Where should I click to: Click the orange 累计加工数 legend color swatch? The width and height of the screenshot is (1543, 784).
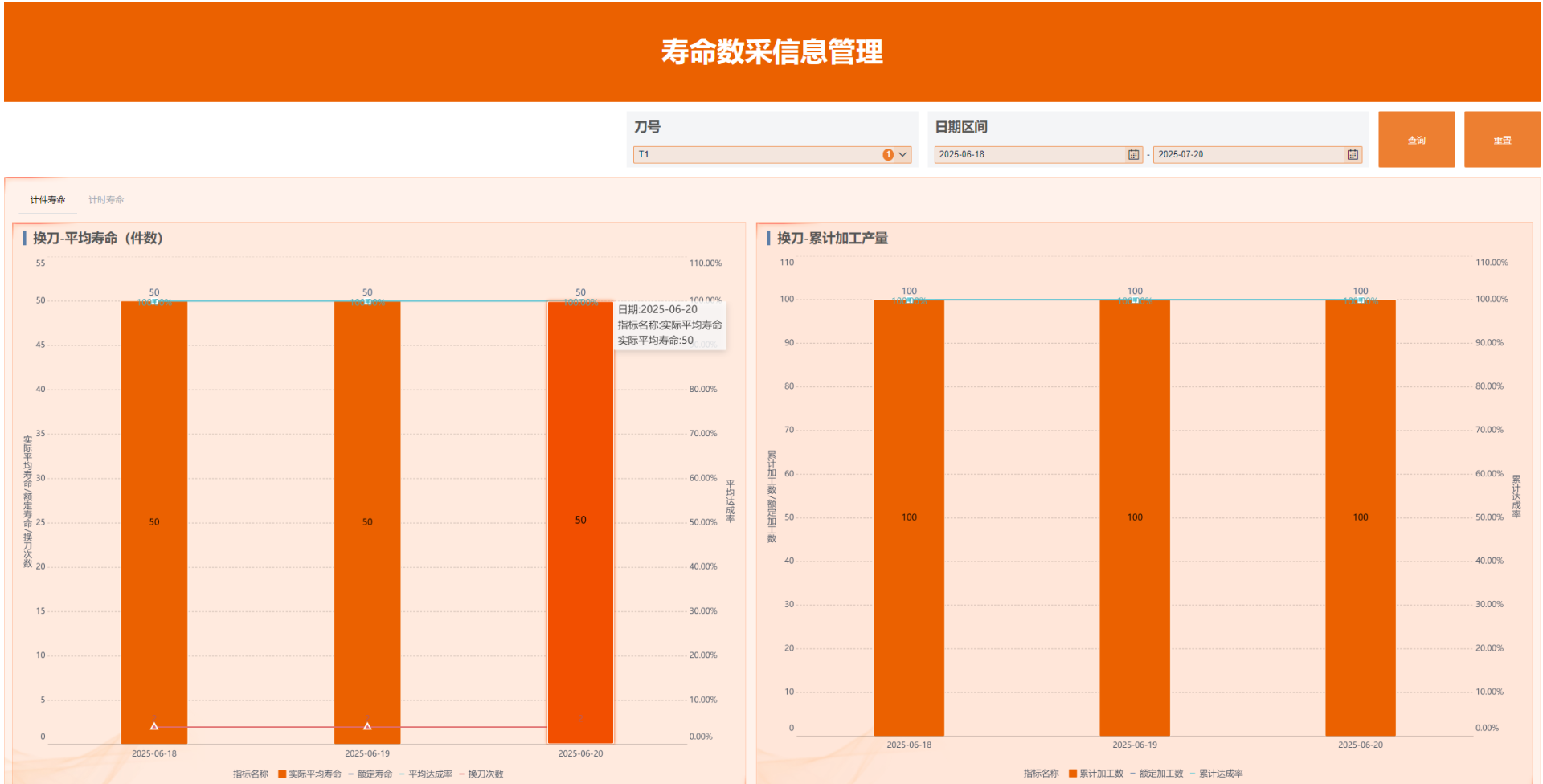(1073, 774)
